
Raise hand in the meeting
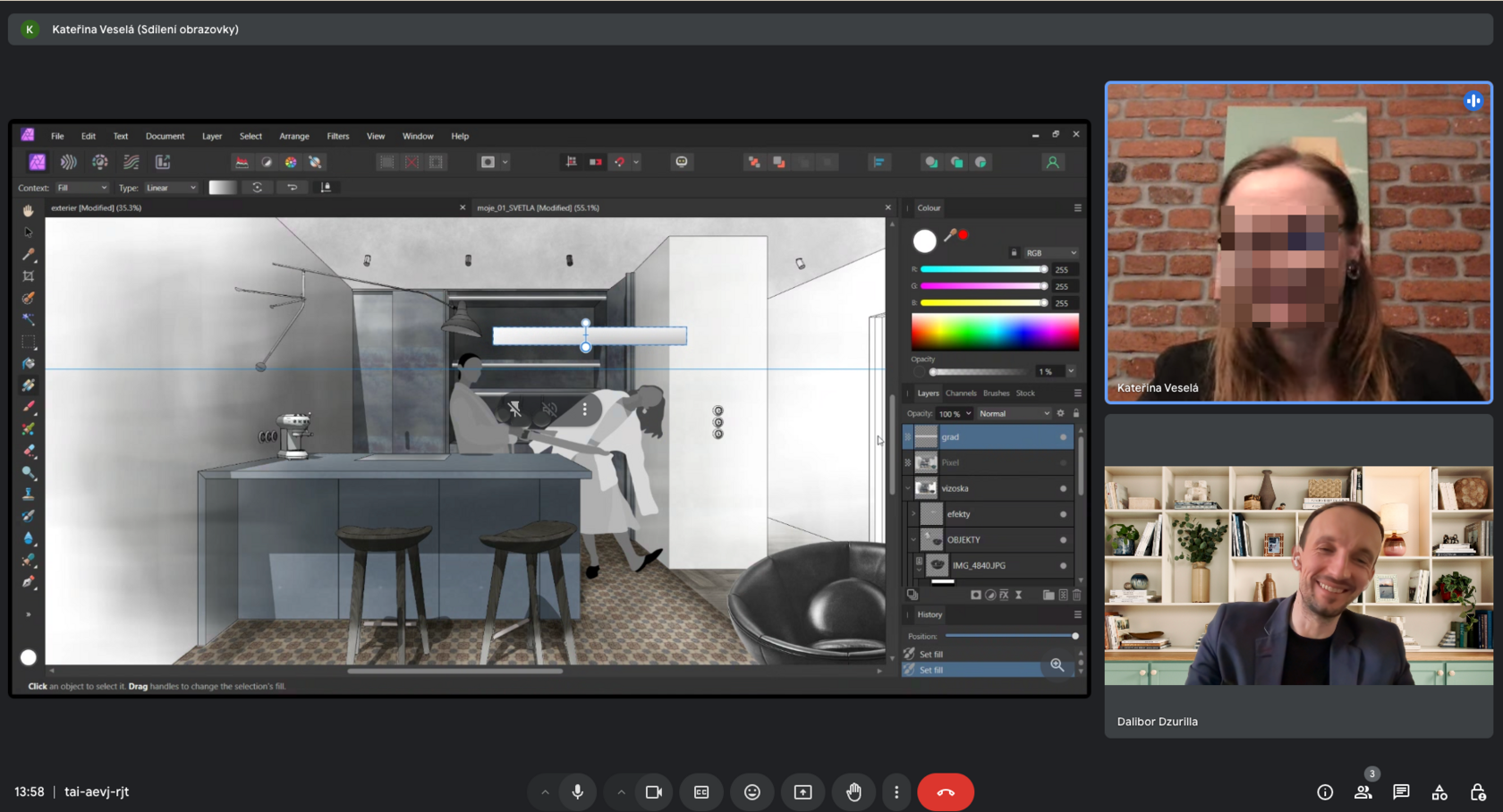pyautogui.click(x=853, y=792)
